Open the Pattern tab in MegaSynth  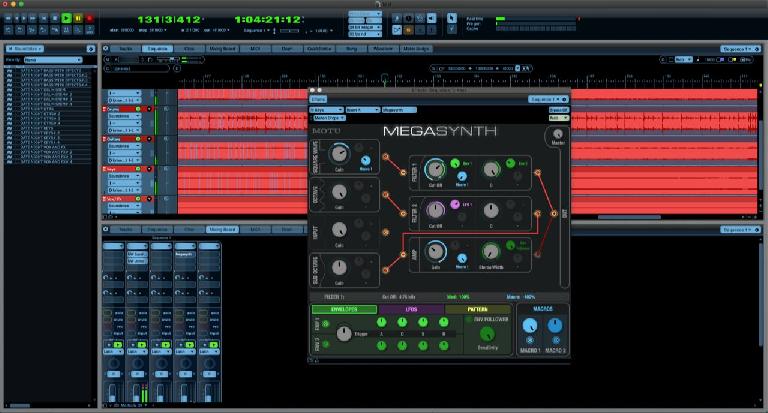478,310
